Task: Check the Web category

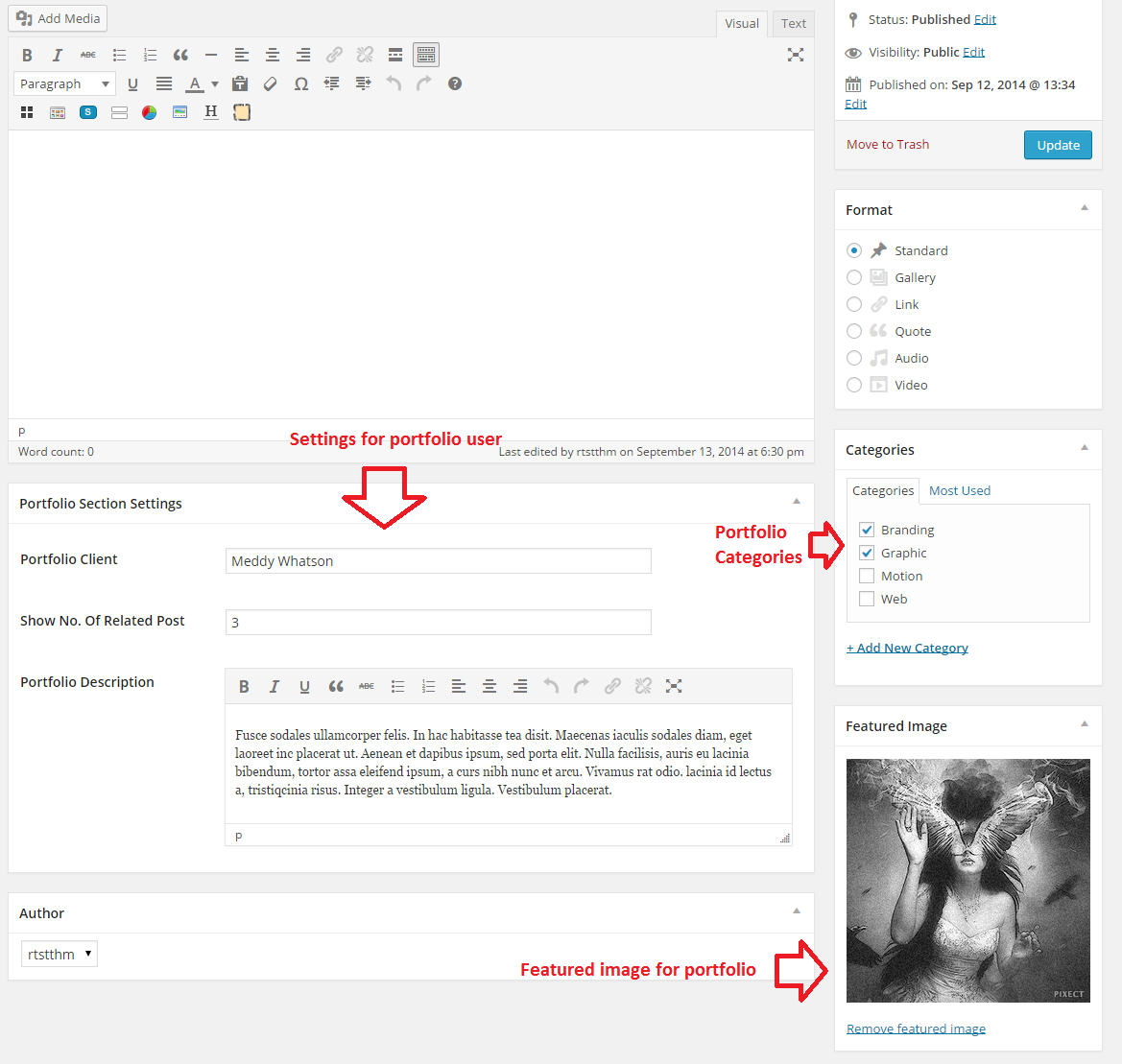Action: click(867, 599)
